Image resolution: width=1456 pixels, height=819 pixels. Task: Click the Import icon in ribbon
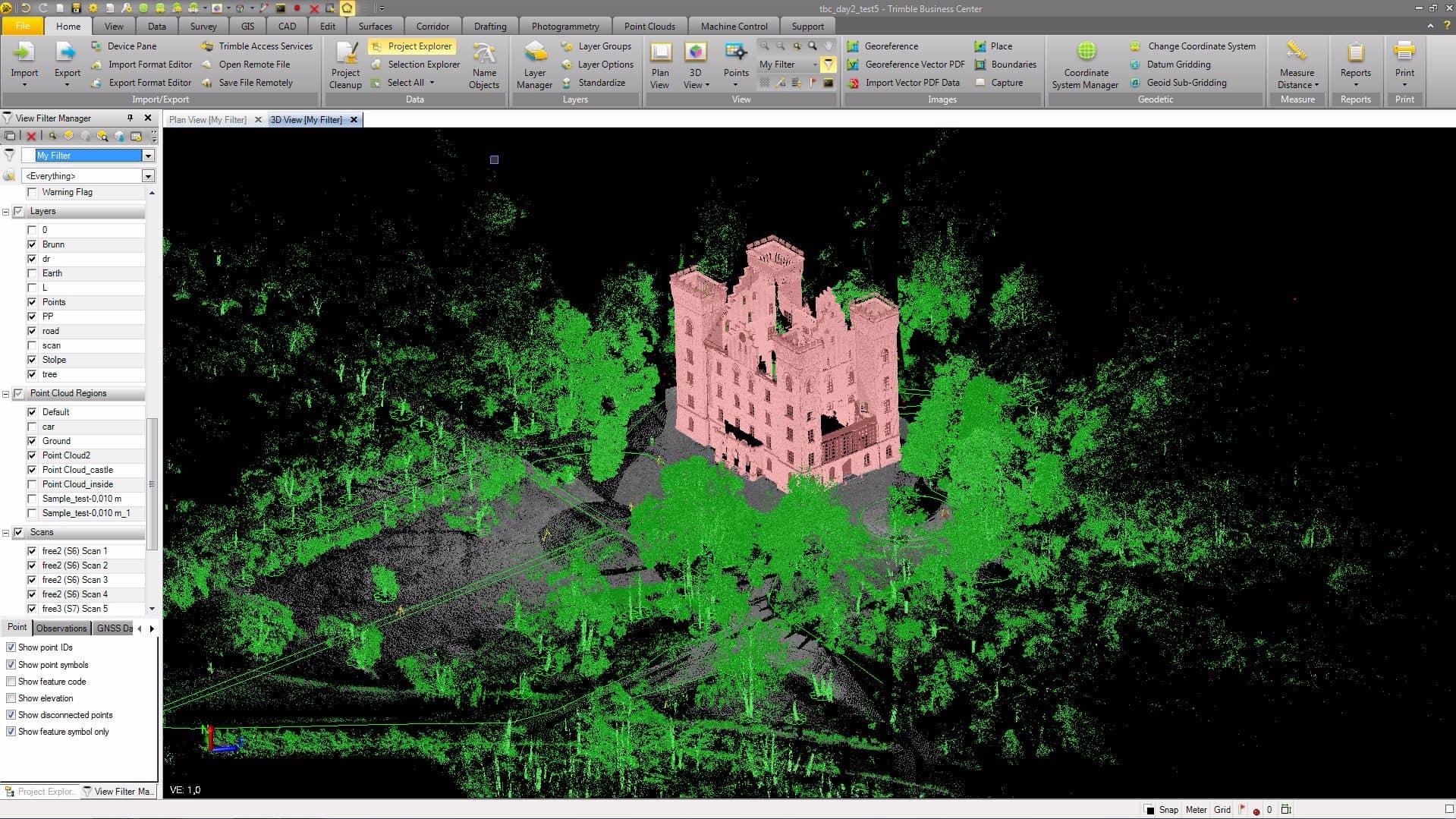pyautogui.click(x=24, y=52)
